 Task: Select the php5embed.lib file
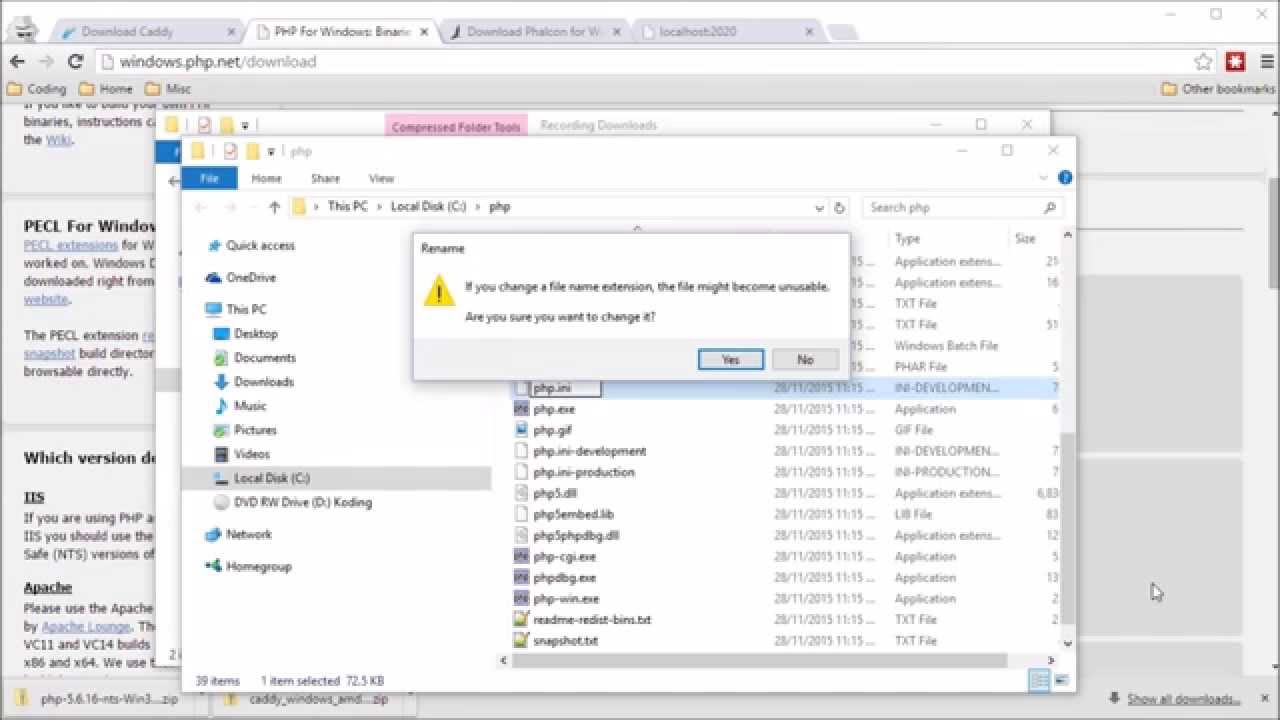click(x=573, y=514)
